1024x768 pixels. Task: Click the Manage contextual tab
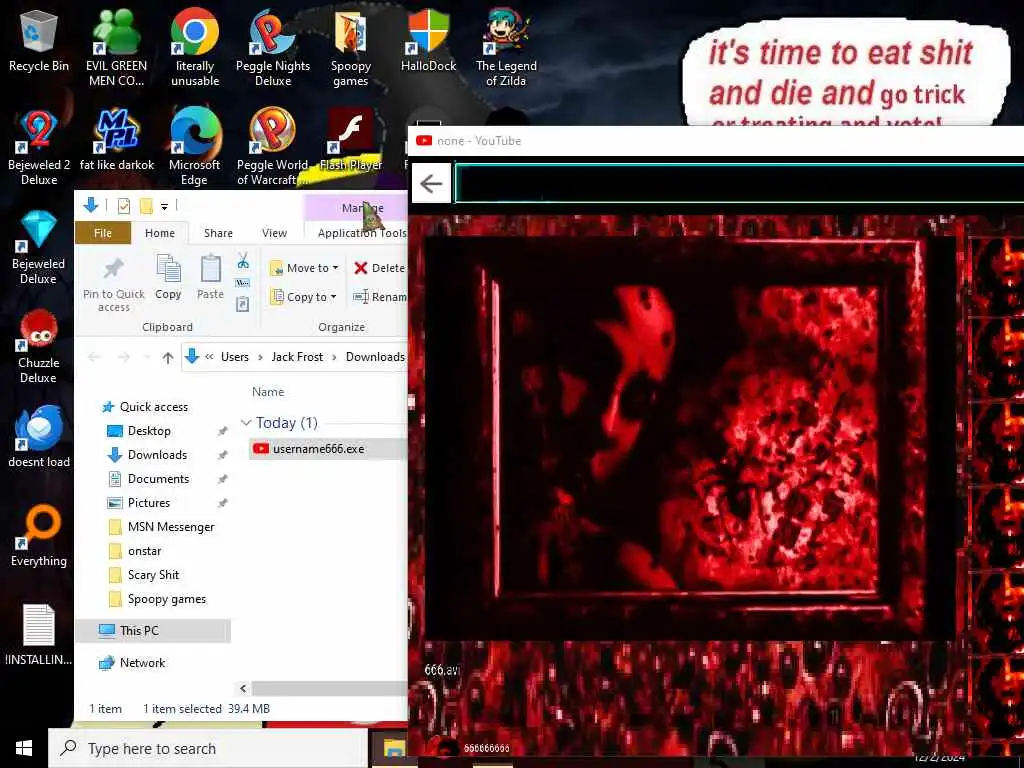(356, 208)
